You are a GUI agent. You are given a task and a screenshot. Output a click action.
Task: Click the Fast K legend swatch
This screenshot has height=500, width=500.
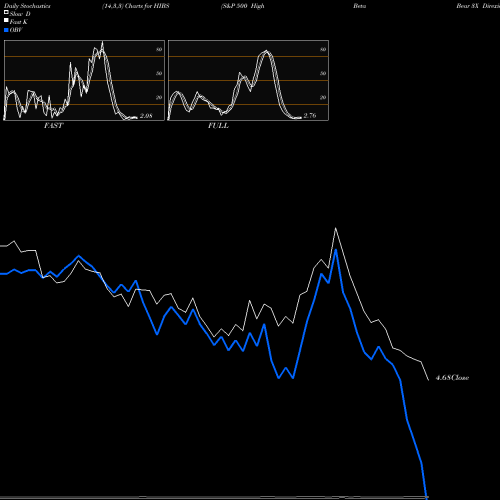click(6, 20)
